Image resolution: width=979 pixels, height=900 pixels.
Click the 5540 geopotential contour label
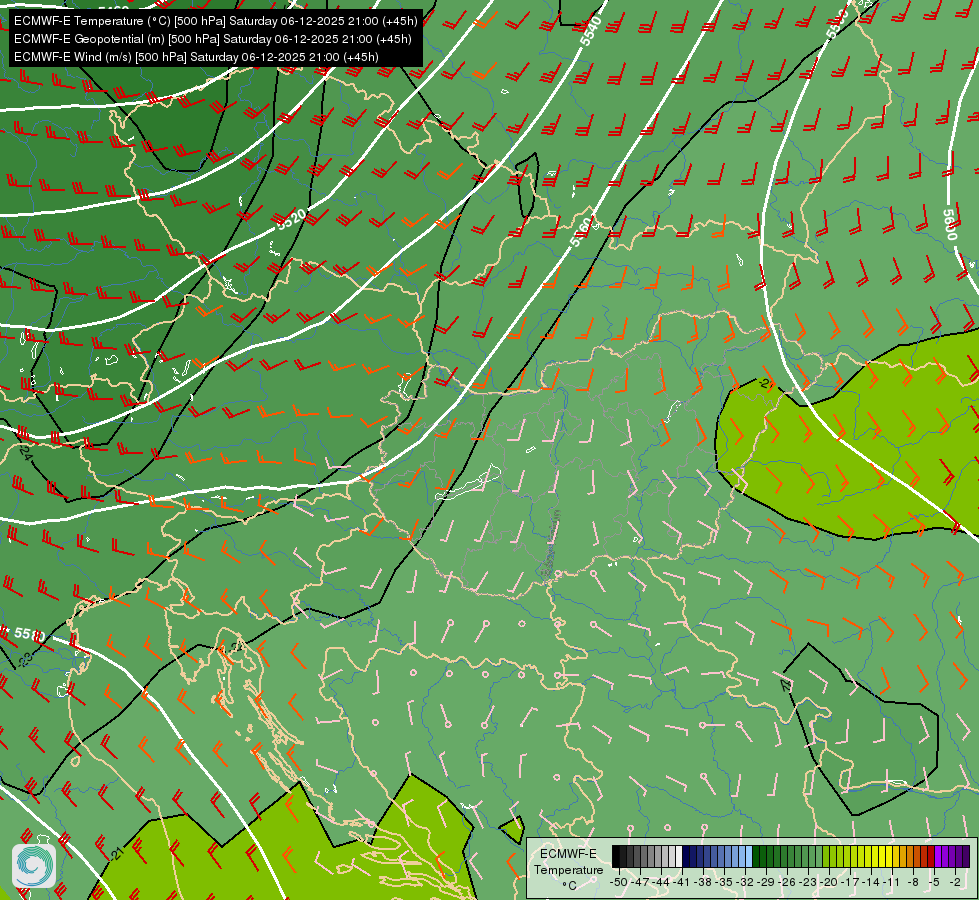coord(591,31)
